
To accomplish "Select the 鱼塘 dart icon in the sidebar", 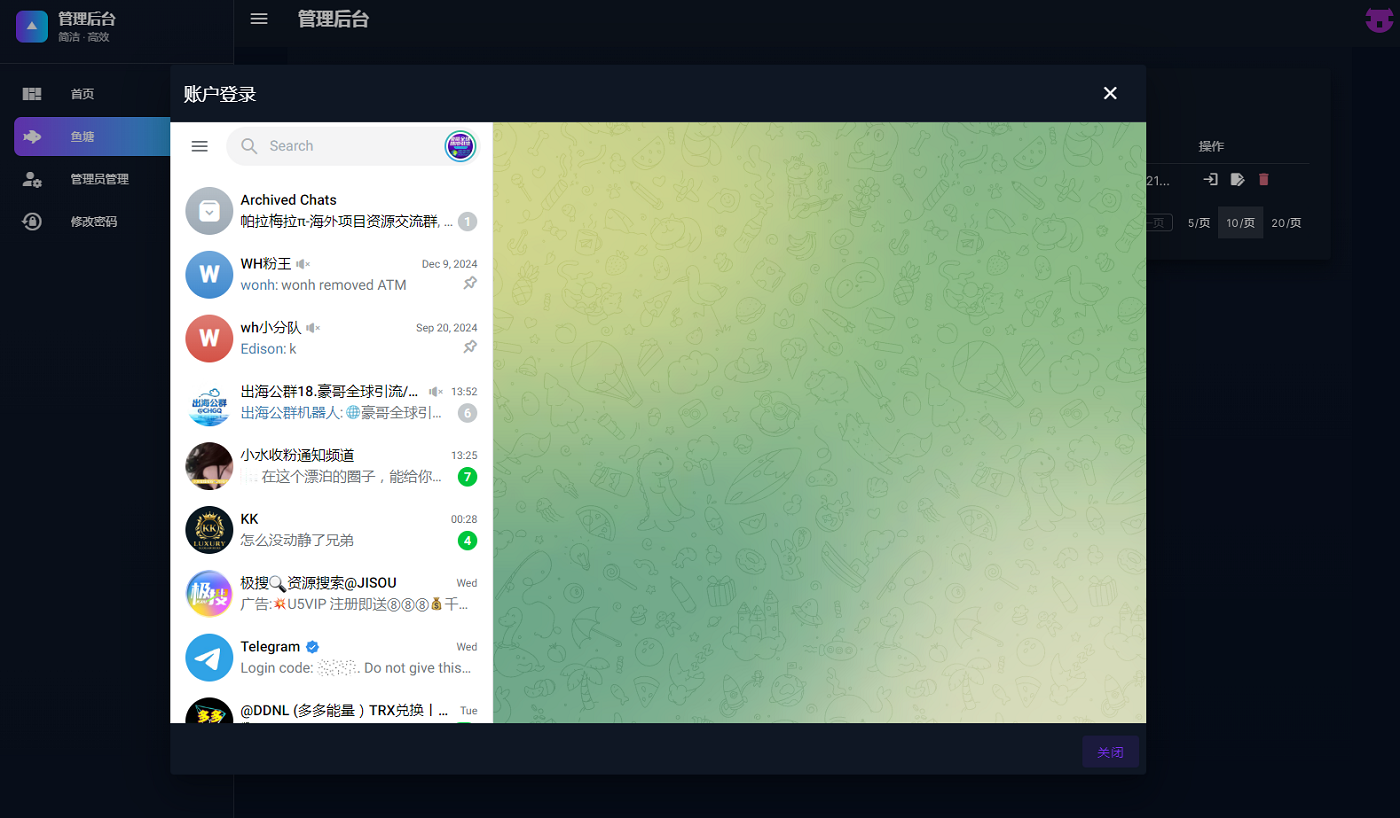I will [32, 136].
